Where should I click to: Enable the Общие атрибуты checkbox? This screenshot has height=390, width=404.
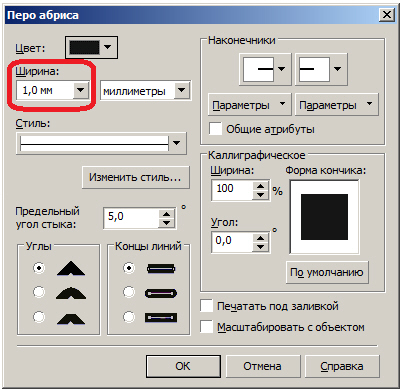pyautogui.click(x=215, y=129)
